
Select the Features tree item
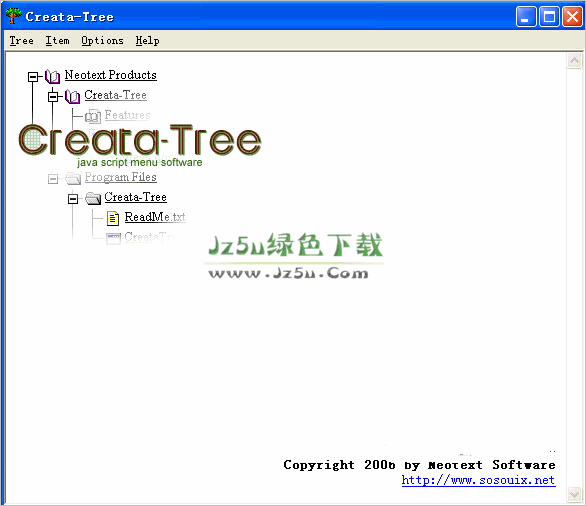click(x=127, y=115)
